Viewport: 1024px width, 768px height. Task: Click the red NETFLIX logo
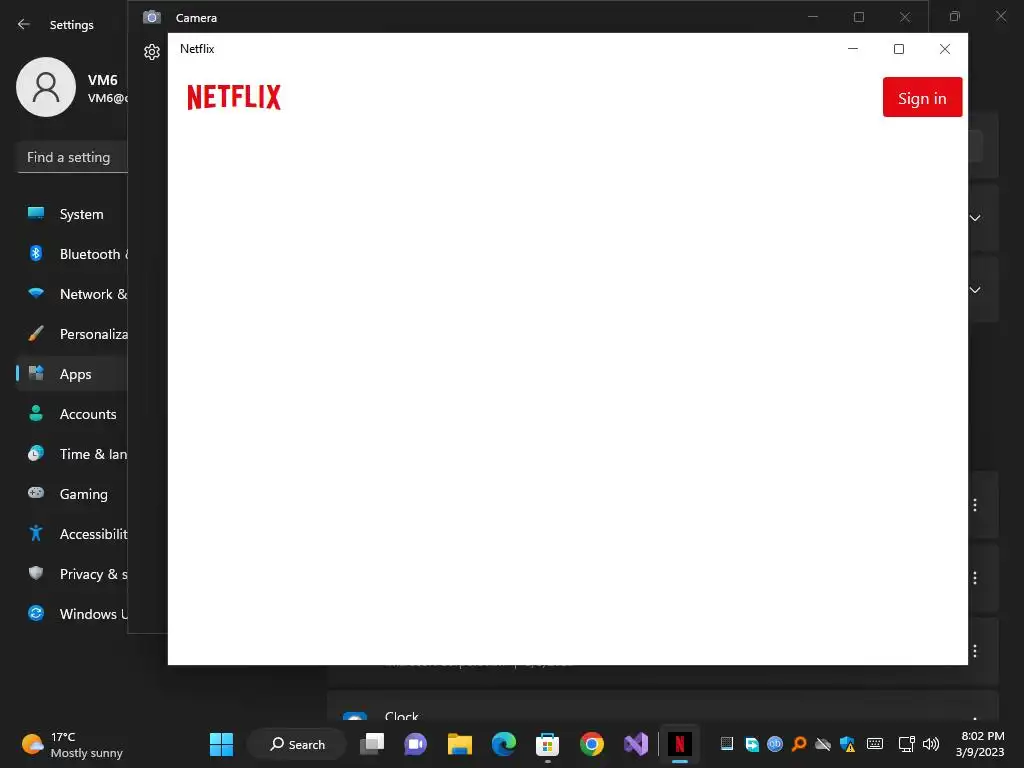234,97
